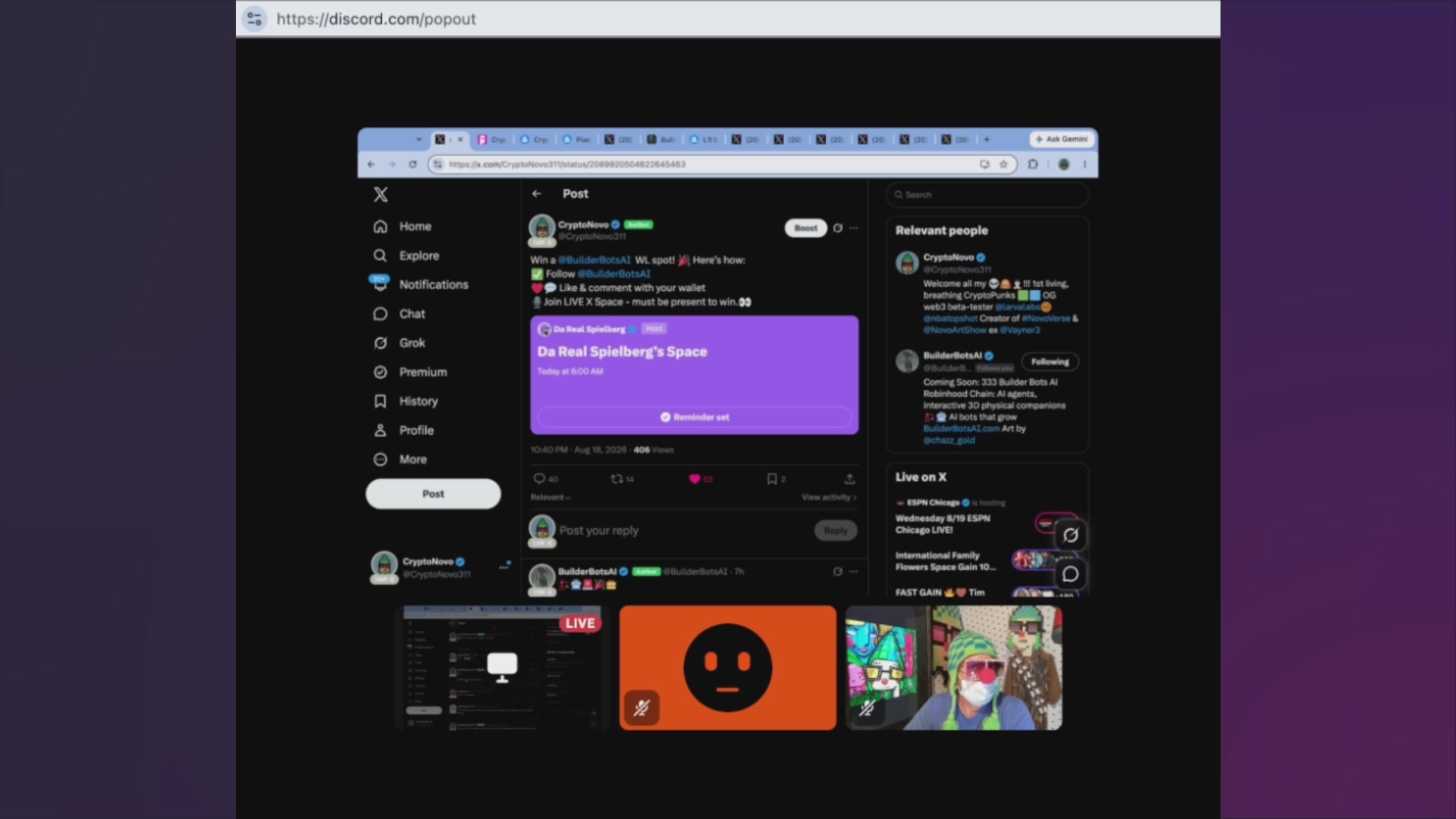This screenshot has height=819, width=1456.
Task: Open the View activity link
Action: (829, 497)
